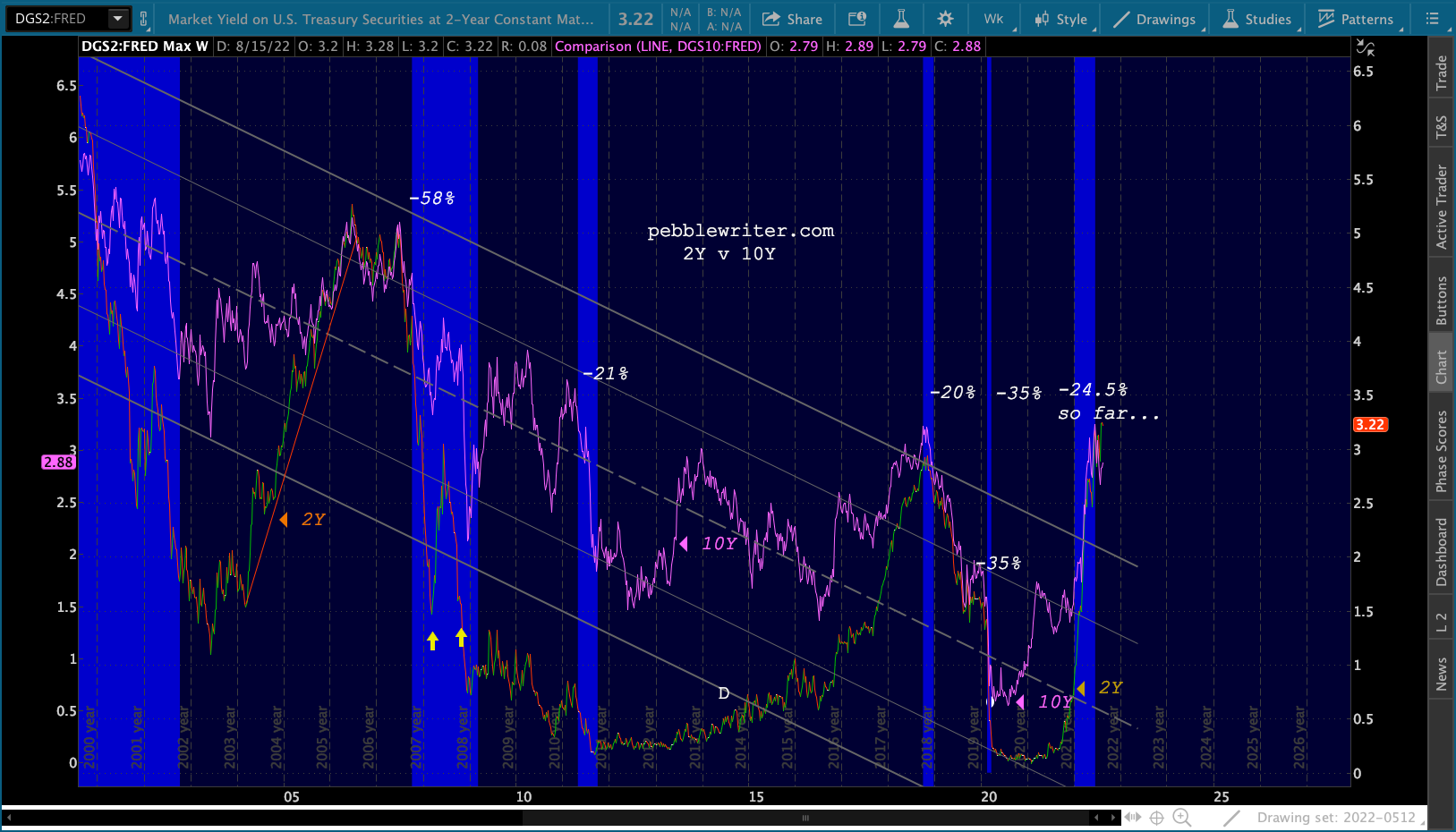
Task: Open the Wk timeframe dropdown
Action: coord(995,19)
